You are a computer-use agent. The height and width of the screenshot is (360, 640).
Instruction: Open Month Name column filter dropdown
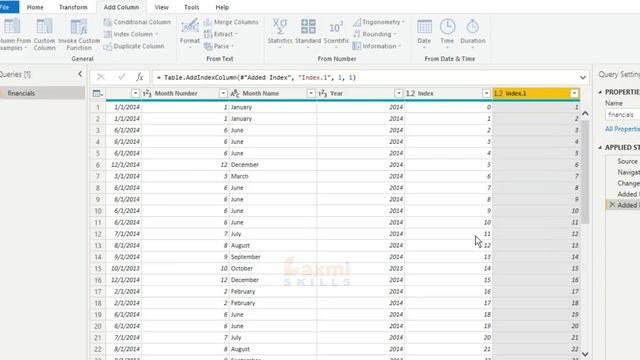(x=311, y=93)
